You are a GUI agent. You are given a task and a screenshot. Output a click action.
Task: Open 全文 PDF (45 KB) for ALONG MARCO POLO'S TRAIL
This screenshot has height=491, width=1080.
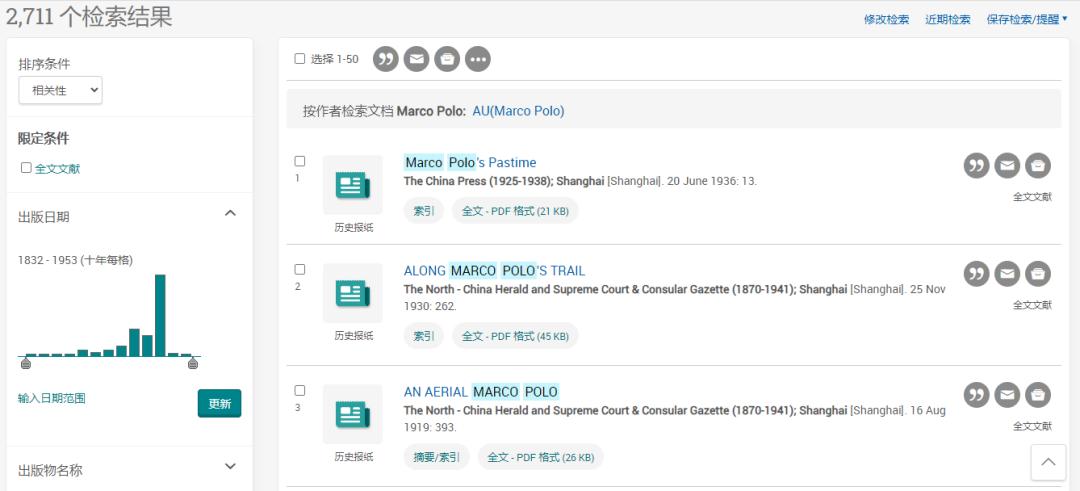(x=515, y=336)
